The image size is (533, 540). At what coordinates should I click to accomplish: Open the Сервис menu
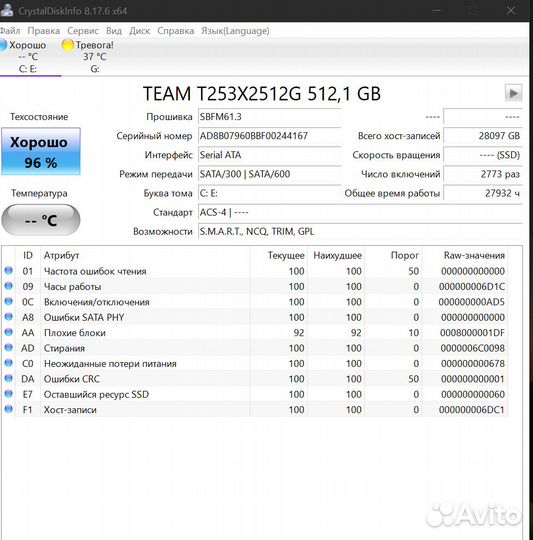tap(83, 31)
